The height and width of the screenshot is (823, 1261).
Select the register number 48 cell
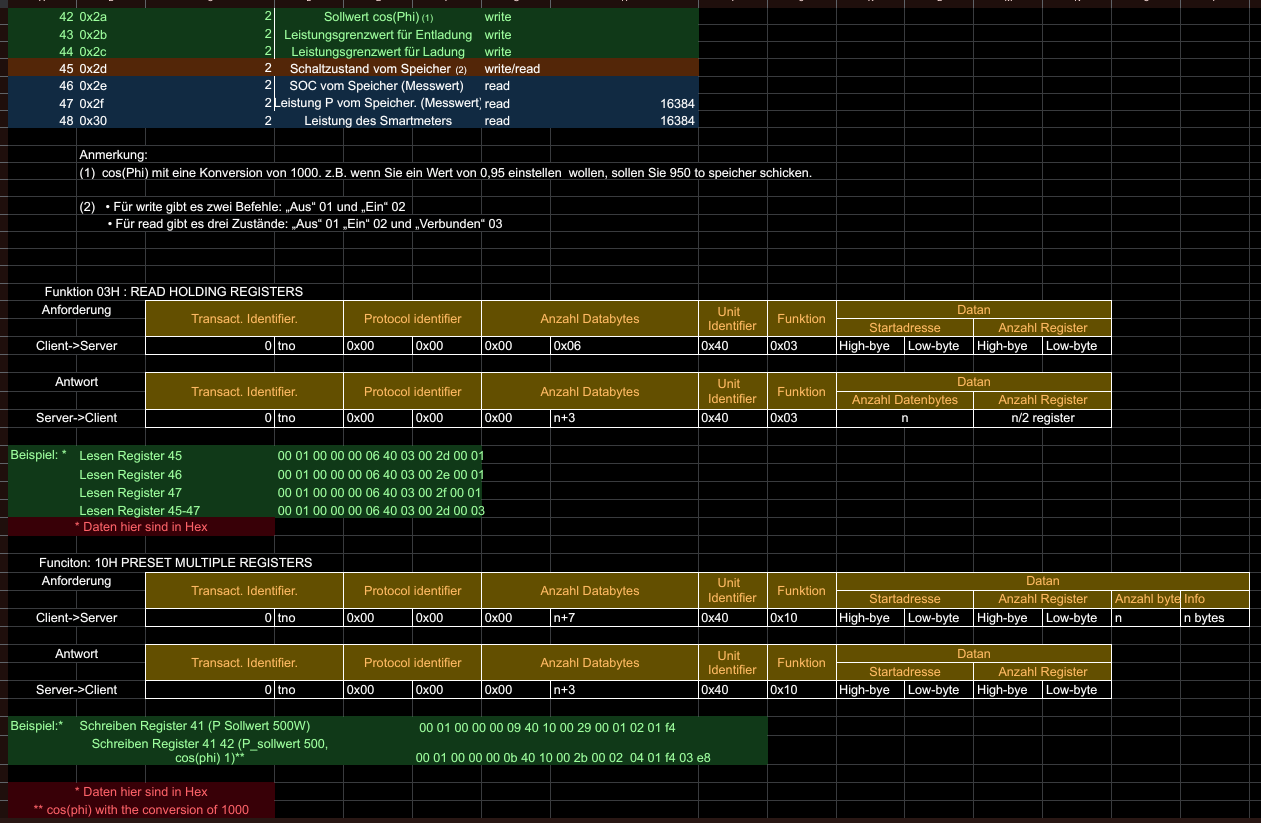(x=66, y=121)
